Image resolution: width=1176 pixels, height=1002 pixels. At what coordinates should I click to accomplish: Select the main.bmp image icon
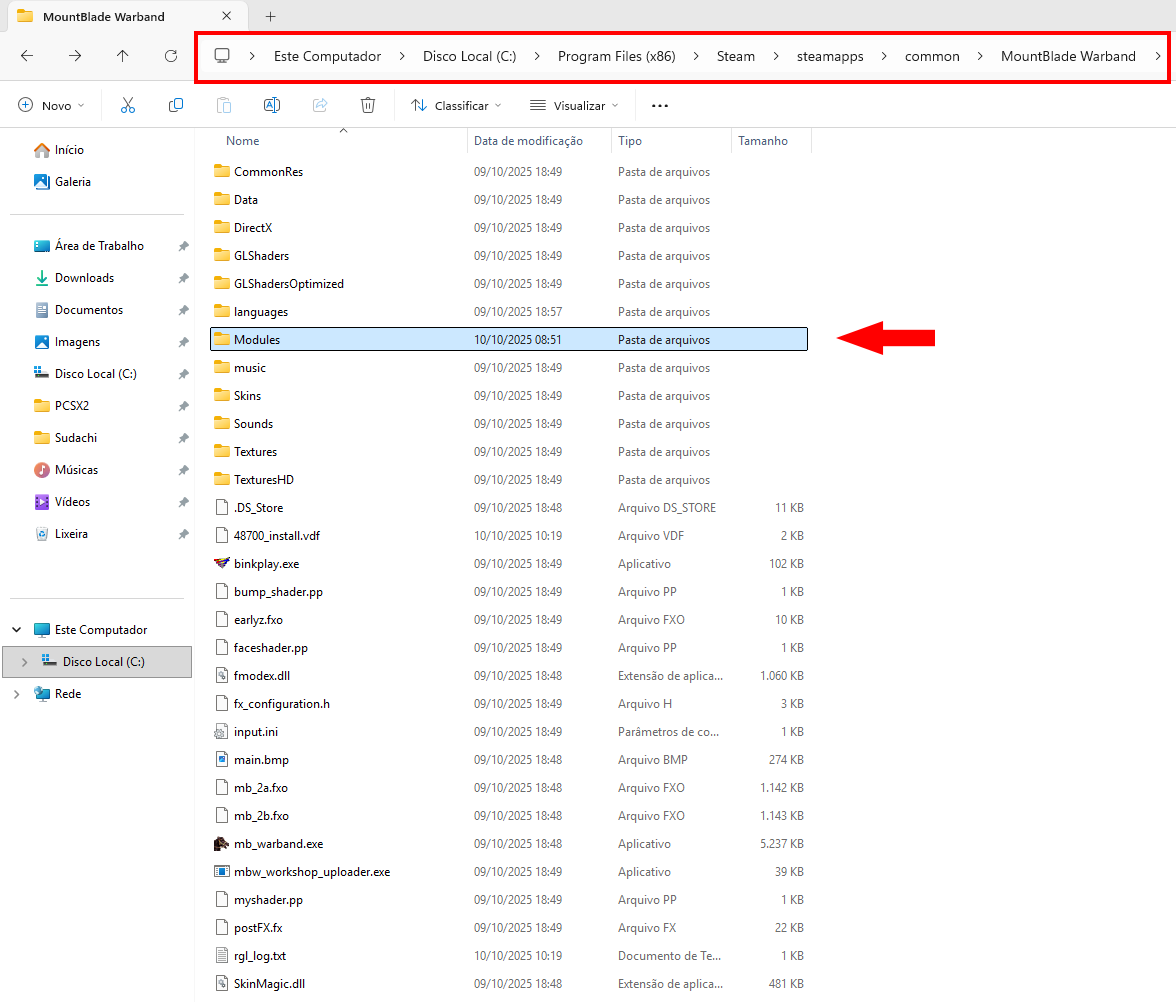221,760
